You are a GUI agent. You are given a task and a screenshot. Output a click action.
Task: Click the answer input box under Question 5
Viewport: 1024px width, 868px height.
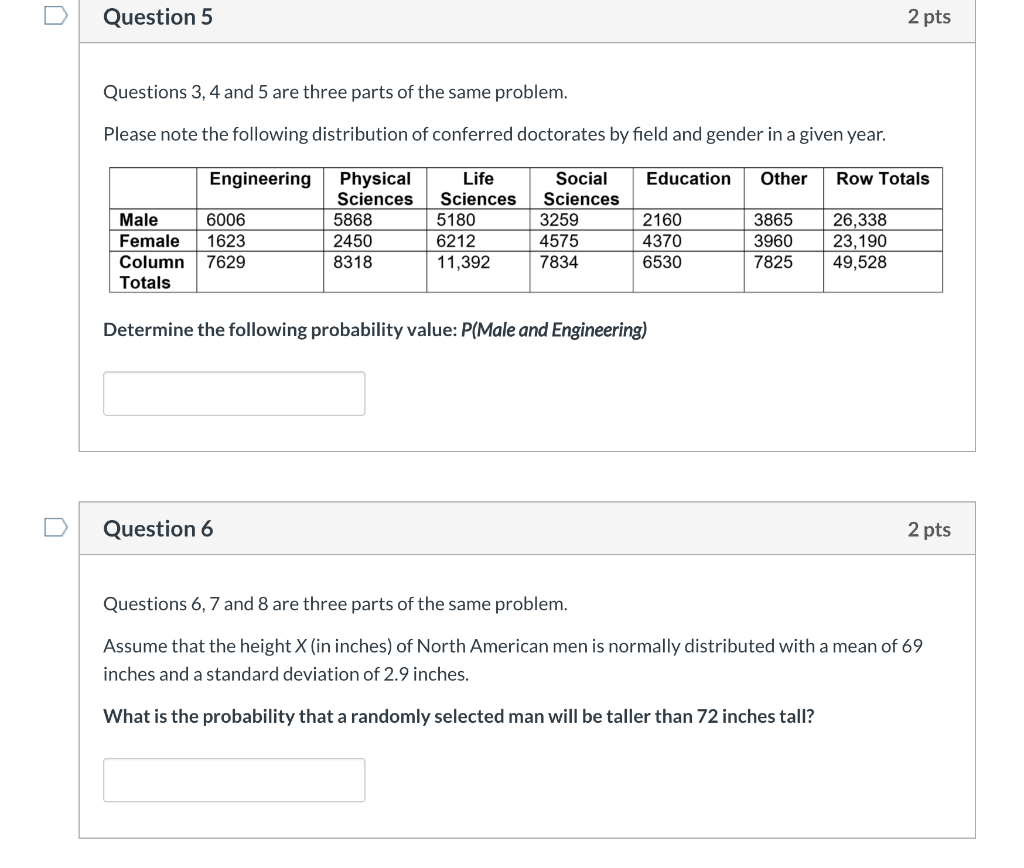click(233, 393)
